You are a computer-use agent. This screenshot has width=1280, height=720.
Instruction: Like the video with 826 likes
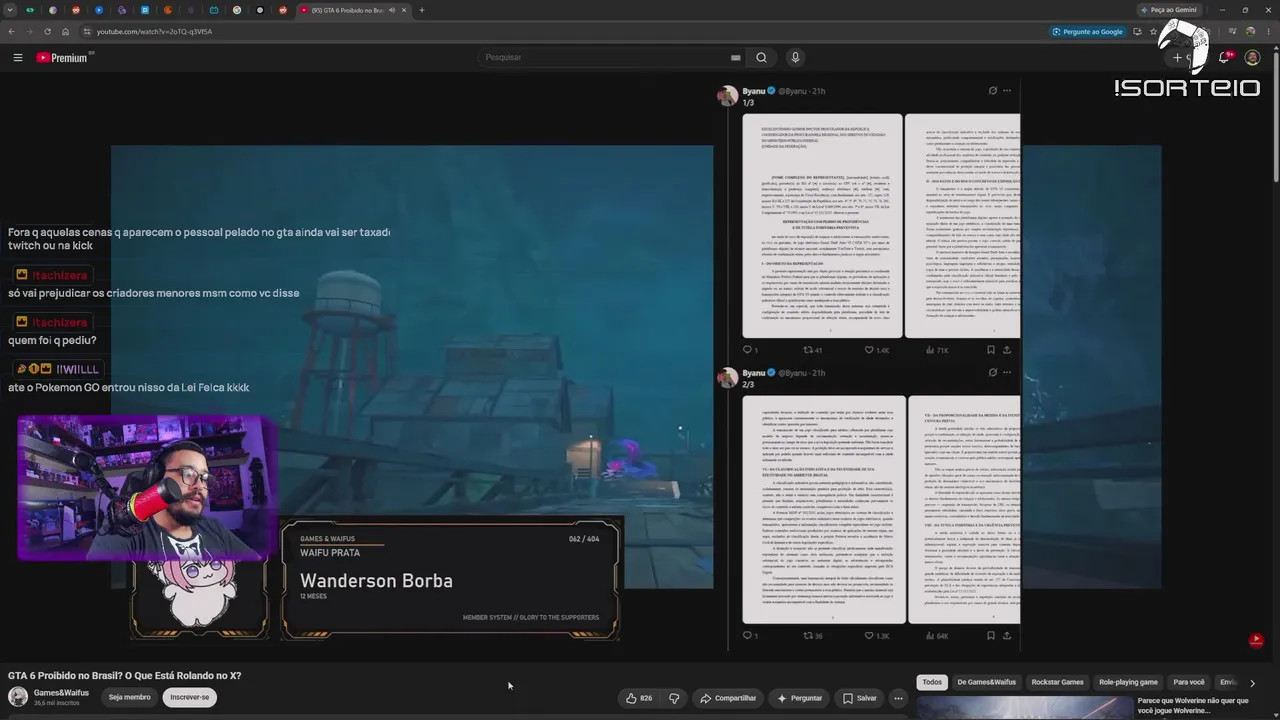tap(639, 698)
